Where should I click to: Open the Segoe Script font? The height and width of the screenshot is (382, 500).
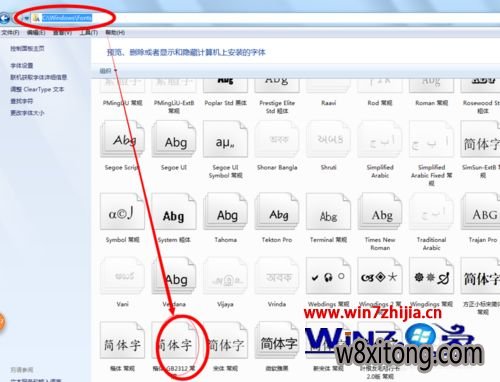pyautogui.click(x=122, y=139)
